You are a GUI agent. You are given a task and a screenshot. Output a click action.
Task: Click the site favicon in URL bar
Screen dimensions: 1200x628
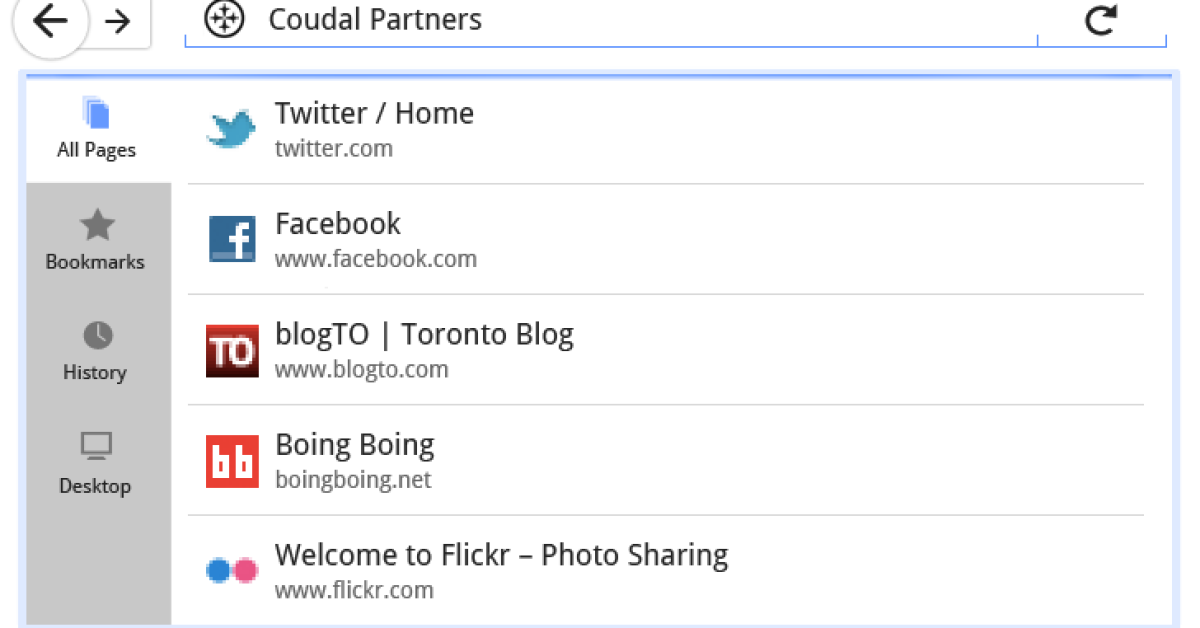[224, 19]
